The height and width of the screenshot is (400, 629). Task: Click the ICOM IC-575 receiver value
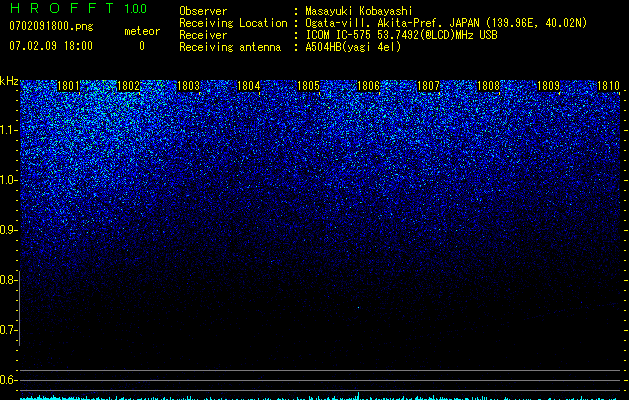pyautogui.click(x=401, y=35)
